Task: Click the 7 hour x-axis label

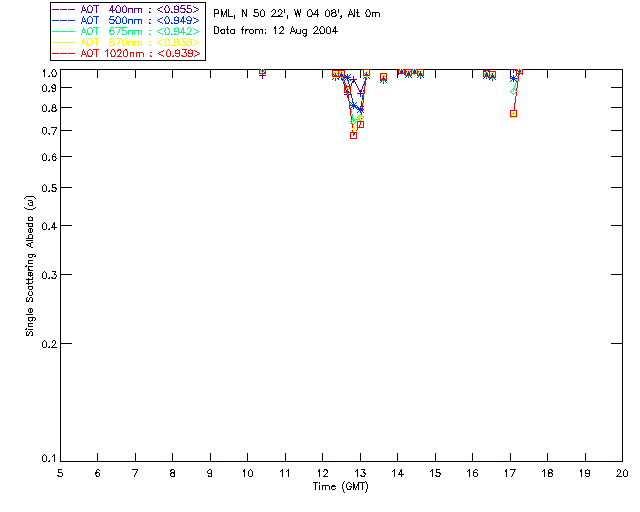Action: (135, 473)
